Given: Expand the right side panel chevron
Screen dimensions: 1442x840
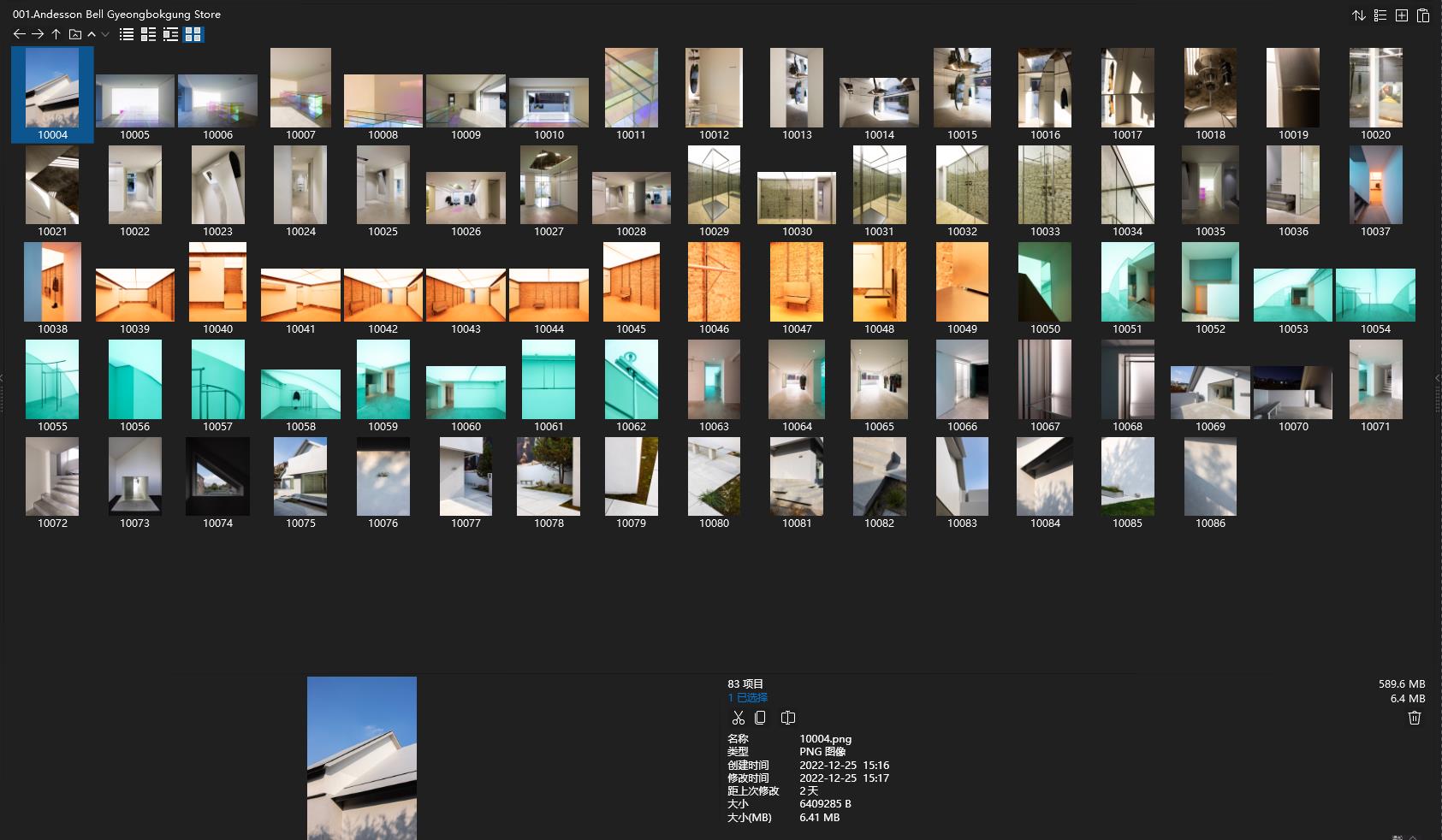Looking at the screenshot, I should [x=1438, y=379].
